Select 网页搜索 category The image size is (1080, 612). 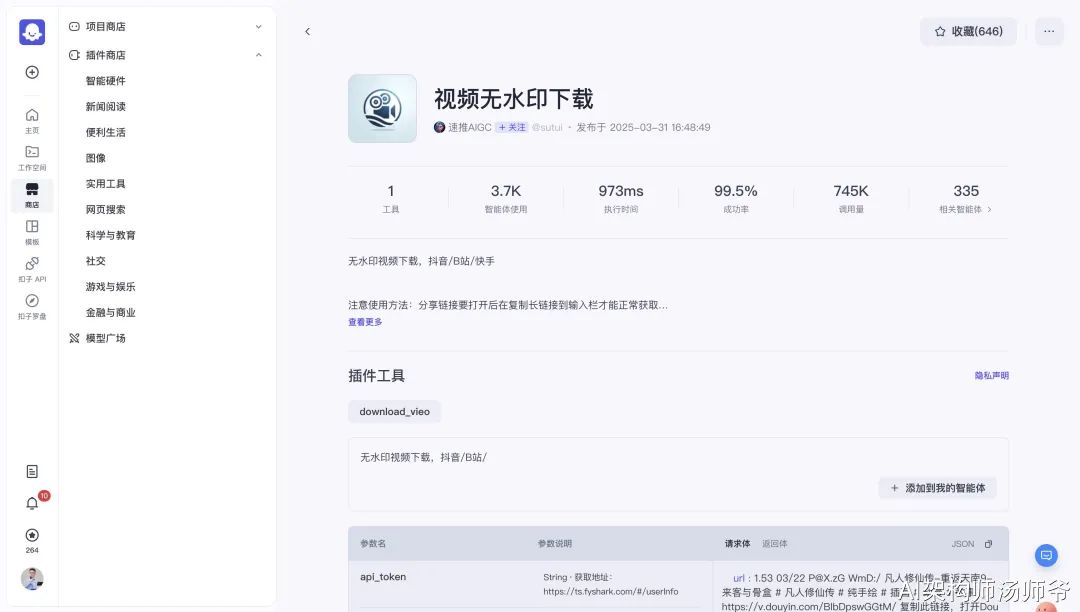105,209
